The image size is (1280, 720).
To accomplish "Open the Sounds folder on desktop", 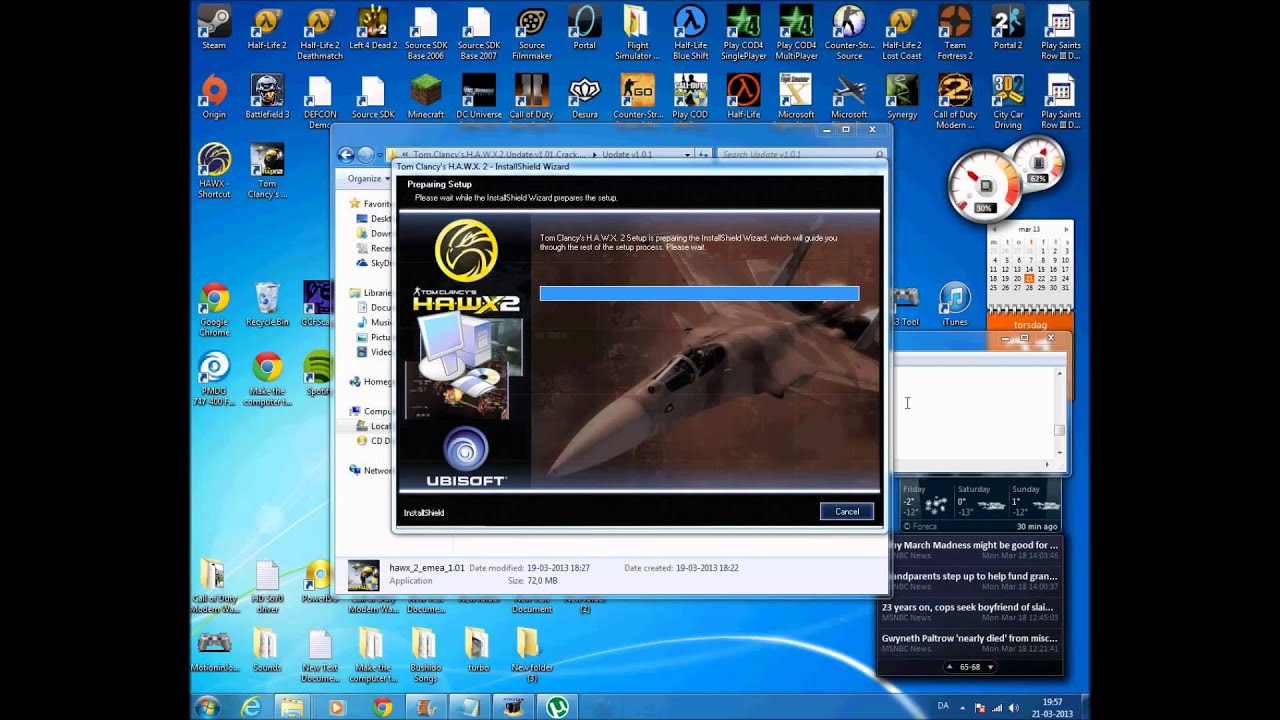I will tap(266, 649).
